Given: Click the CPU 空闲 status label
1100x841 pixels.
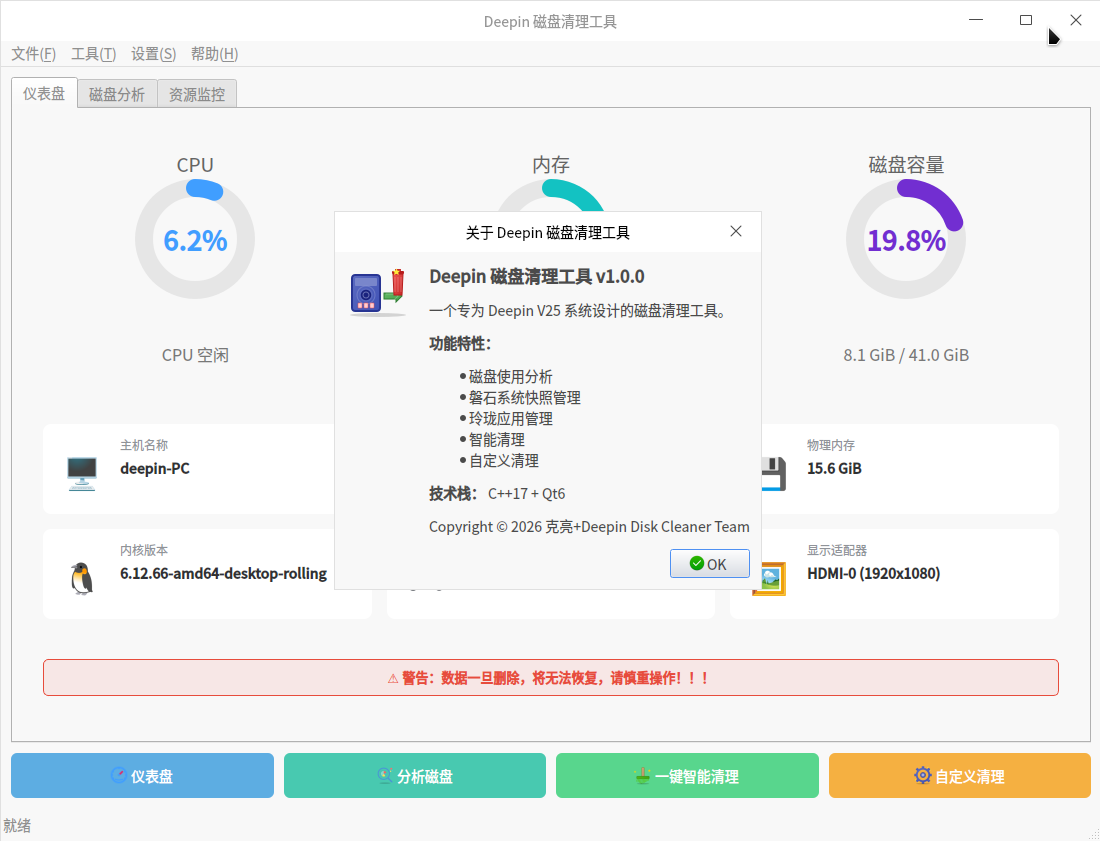Looking at the screenshot, I should (x=195, y=355).
